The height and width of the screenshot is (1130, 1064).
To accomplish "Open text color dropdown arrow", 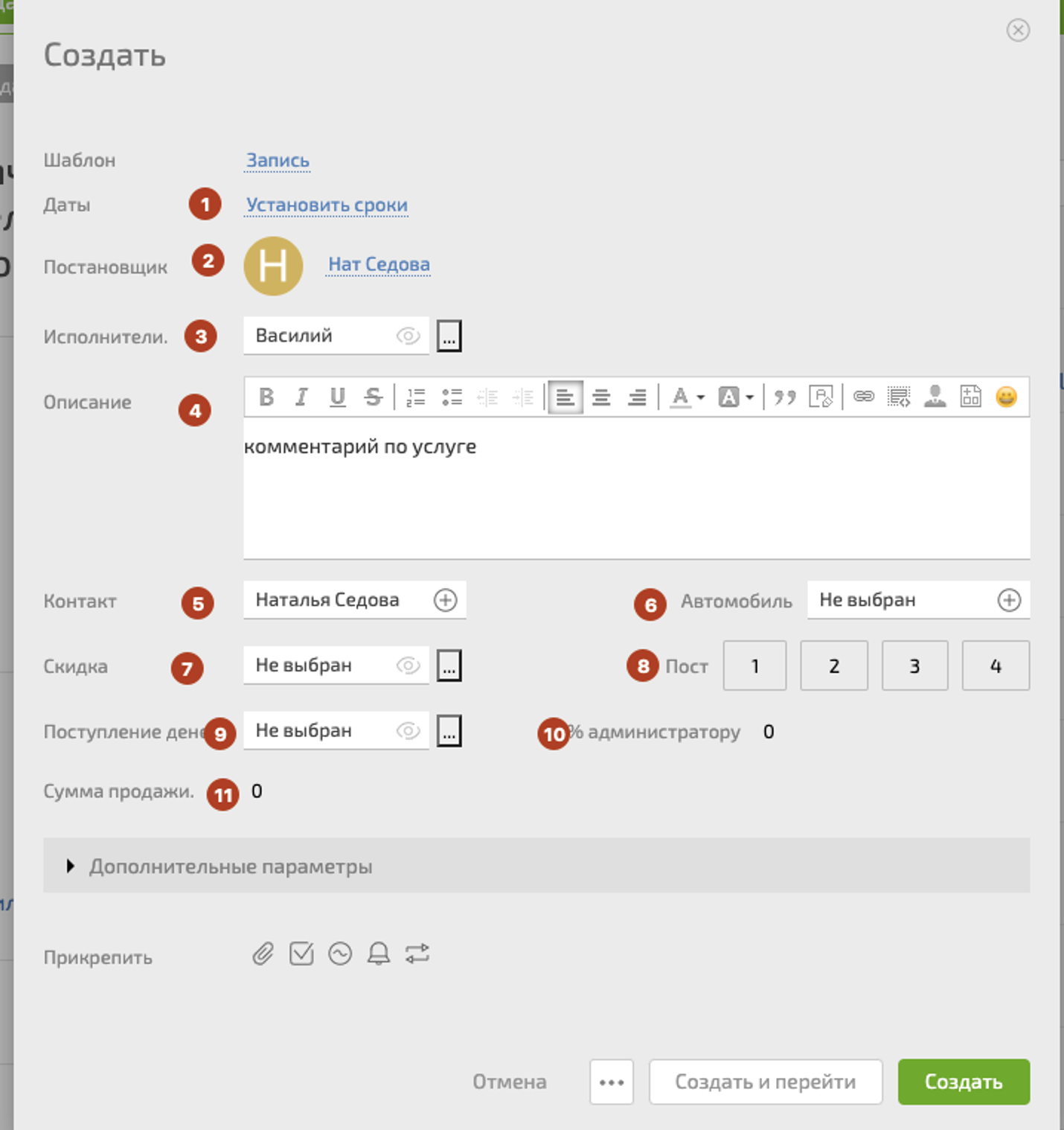I will [x=701, y=398].
